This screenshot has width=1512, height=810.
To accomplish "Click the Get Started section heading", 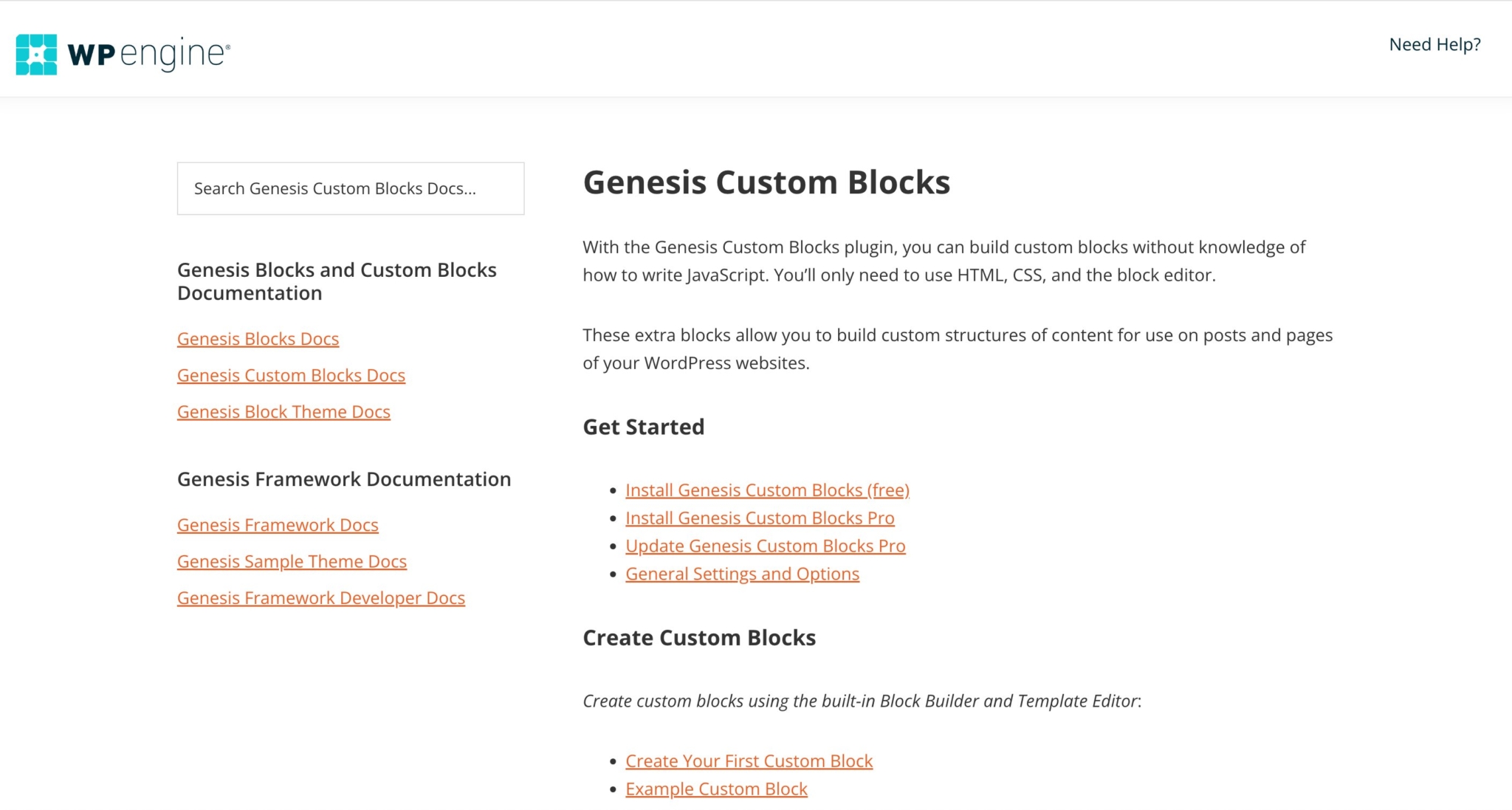I will 643,427.
